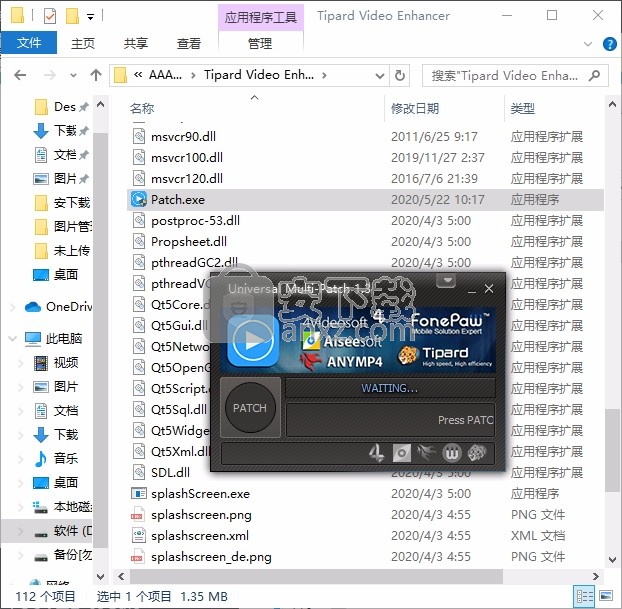Image resolution: width=622 pixels, height=609 pixels.
Task: Expand the 音乐 tree node
Action: pos(21,459)
